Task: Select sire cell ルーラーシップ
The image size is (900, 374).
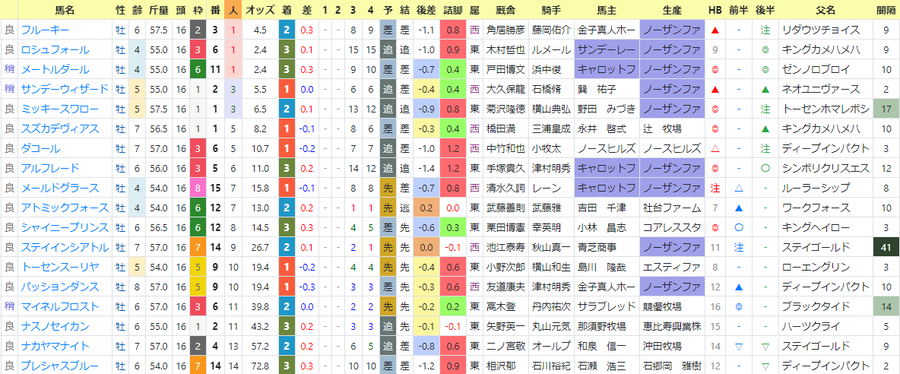Action: (824, 188)
